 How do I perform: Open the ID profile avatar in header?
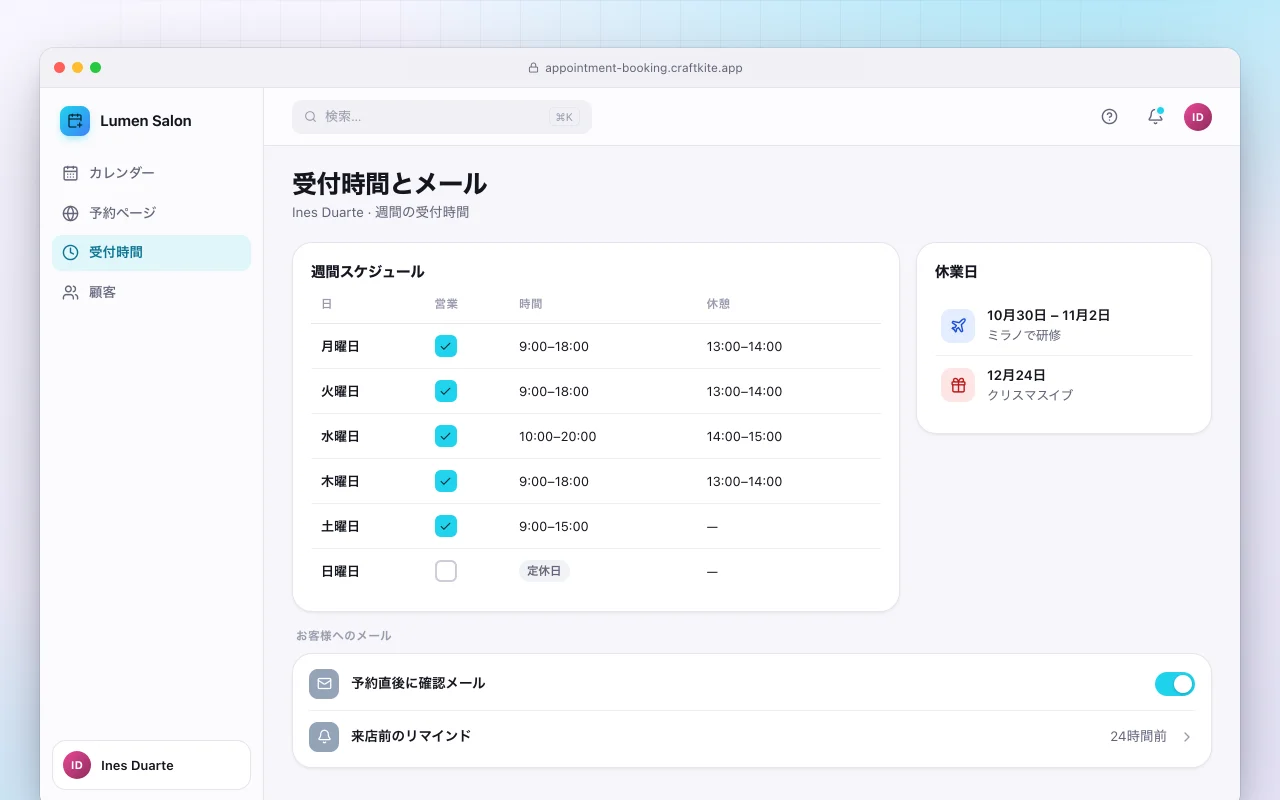tap(1198, 117)
